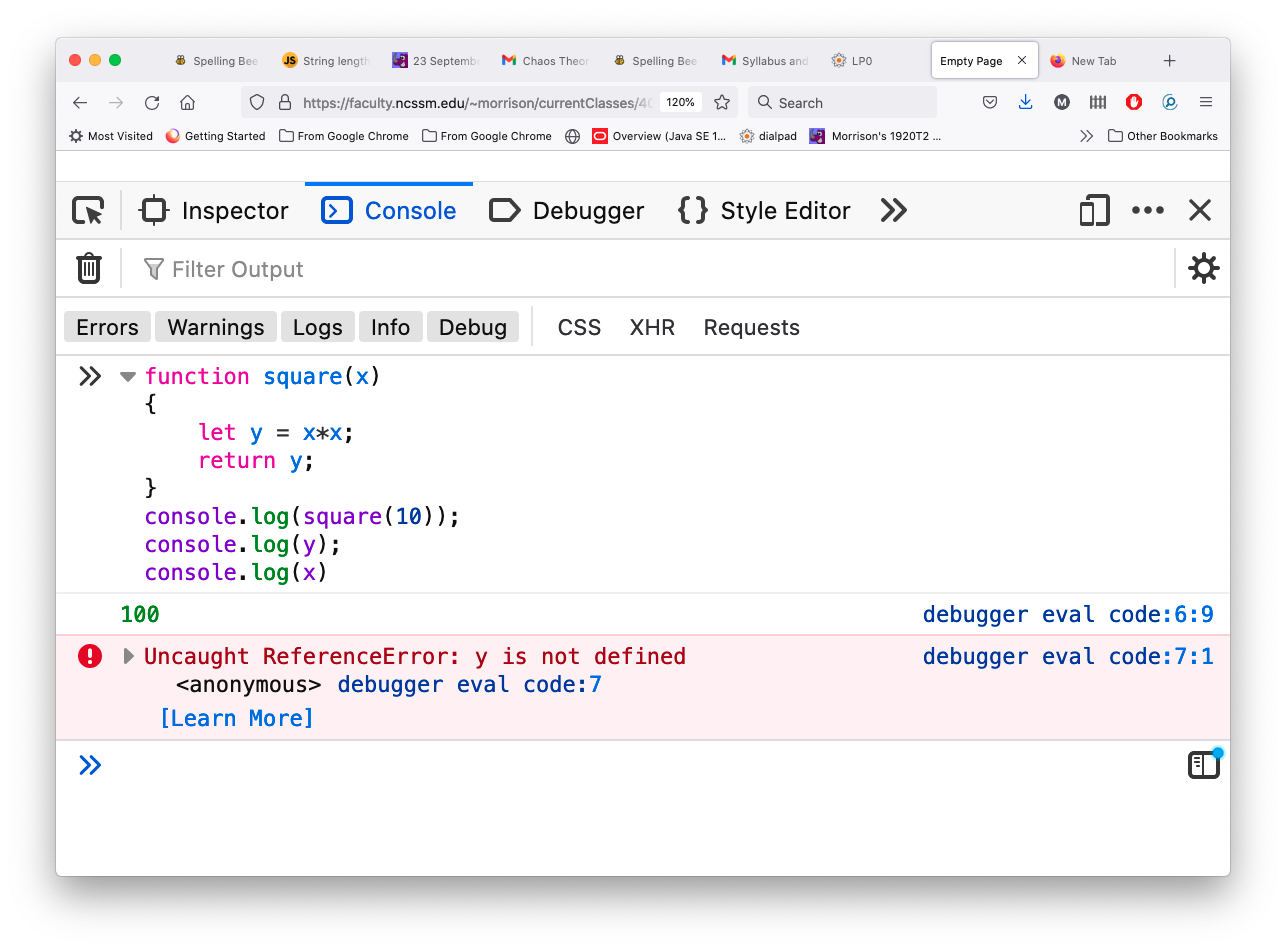Open the library bookshelf icon
The height and width of the screenshot is (950, 1286).
(x=1098, y=102)
